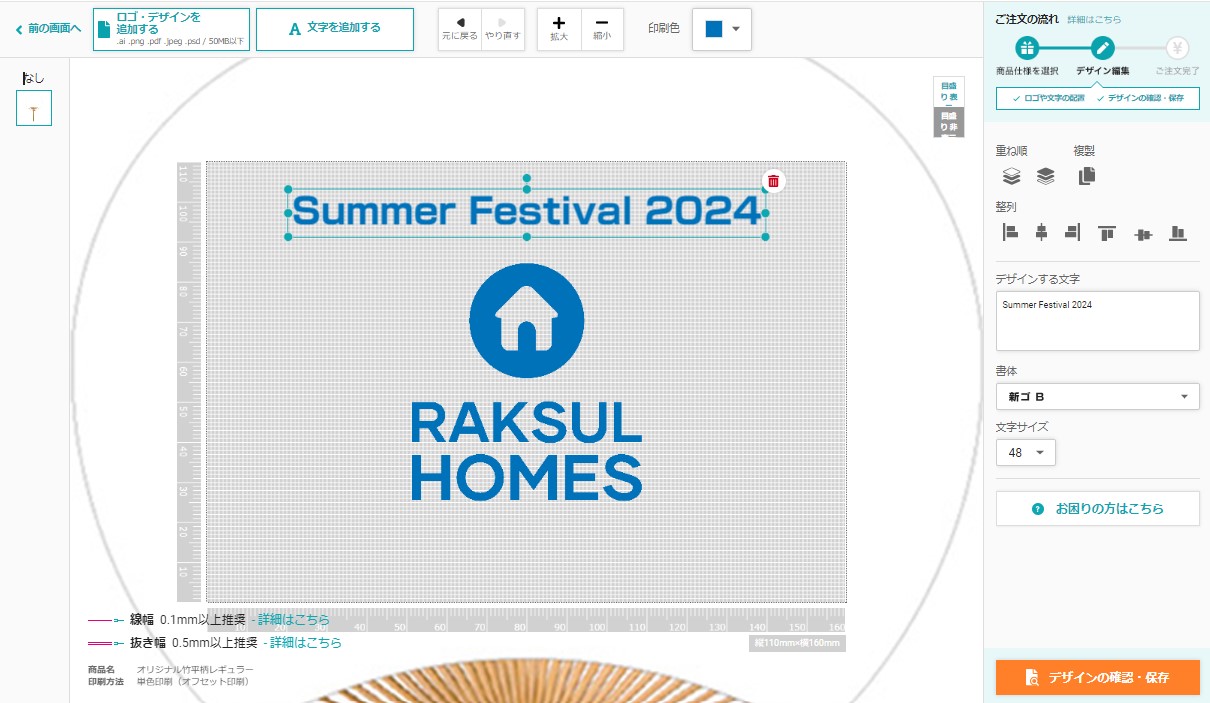Click 文字を追加する button
Image resolution: width=1210 pixels, height=703 pixels.
(x=335, y=29)
